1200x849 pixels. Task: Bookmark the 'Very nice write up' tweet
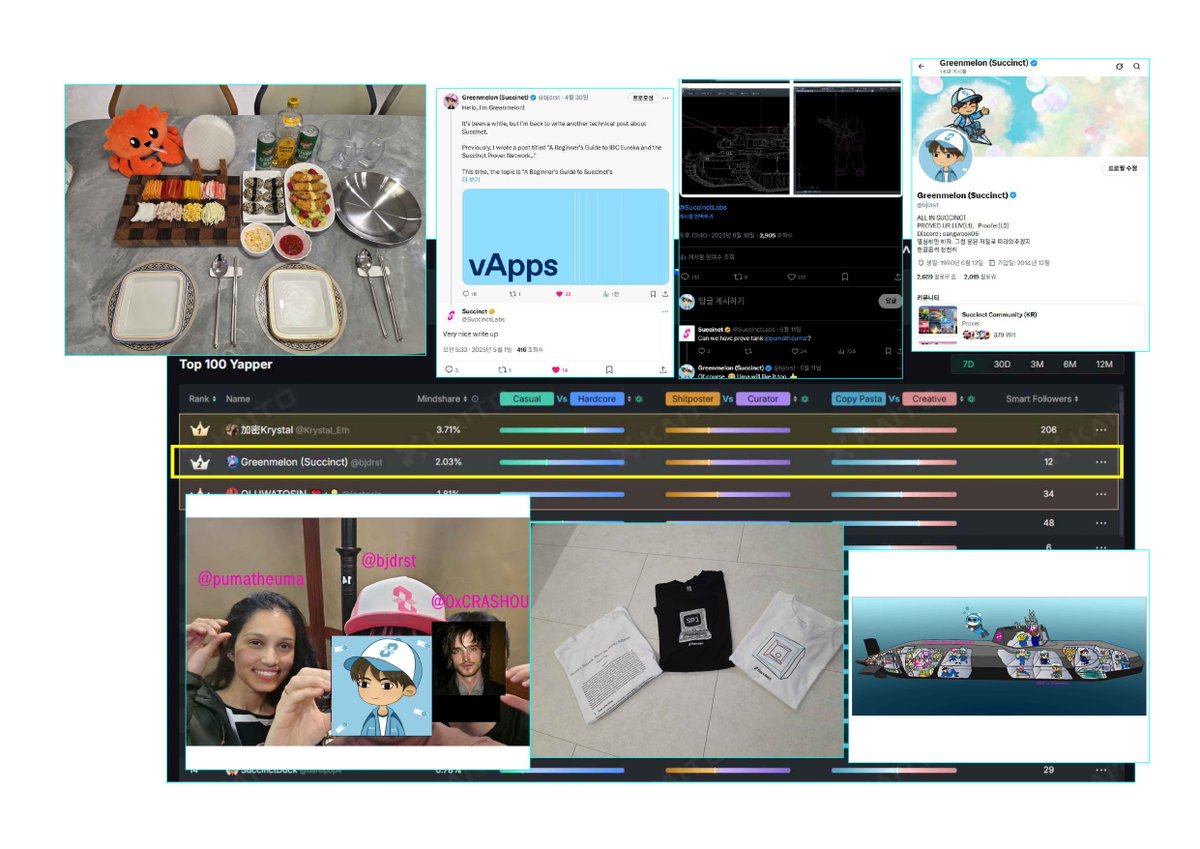point(608,370)
